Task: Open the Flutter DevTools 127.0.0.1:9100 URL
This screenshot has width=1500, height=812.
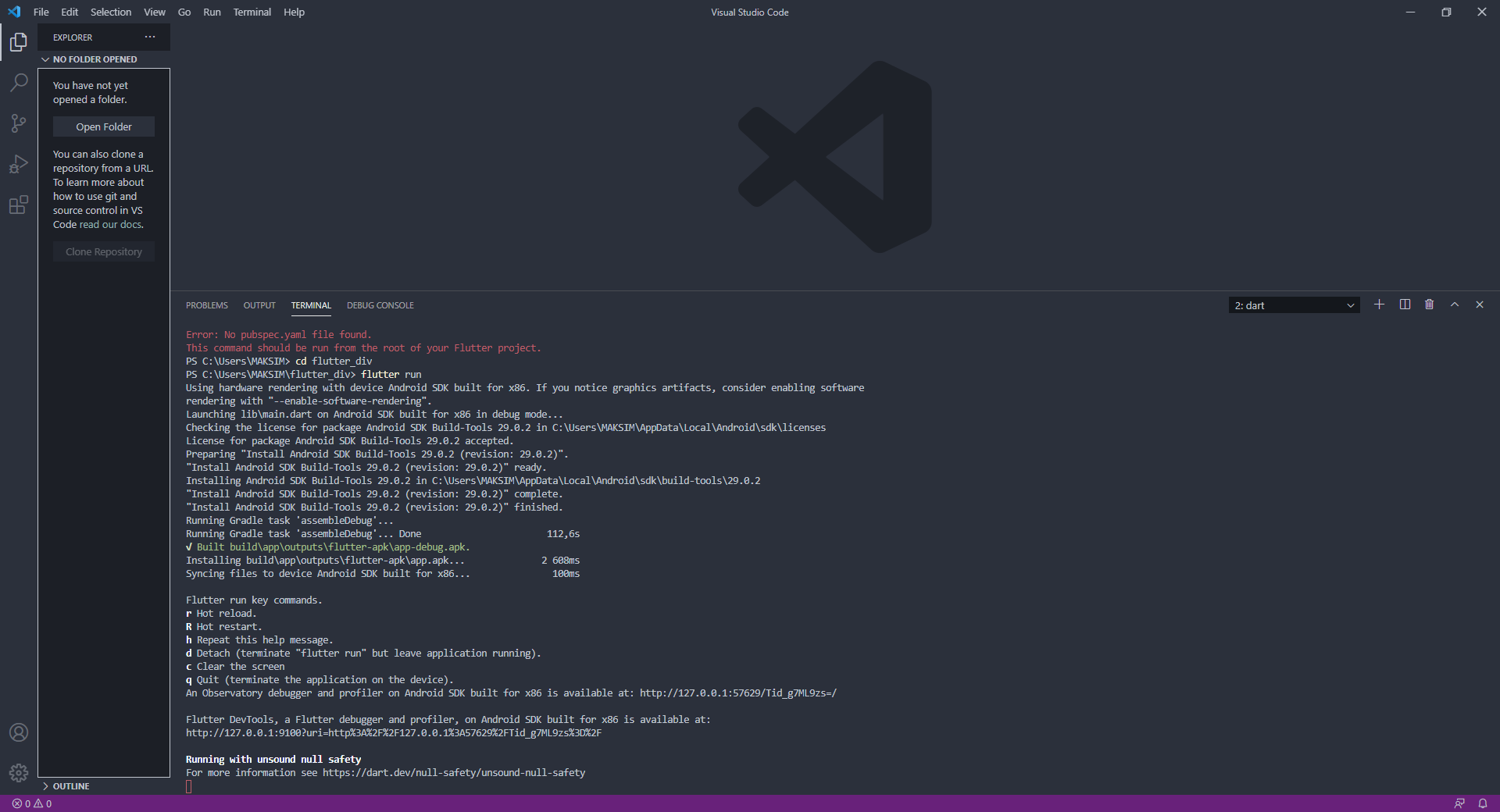Action: [394, 732]
